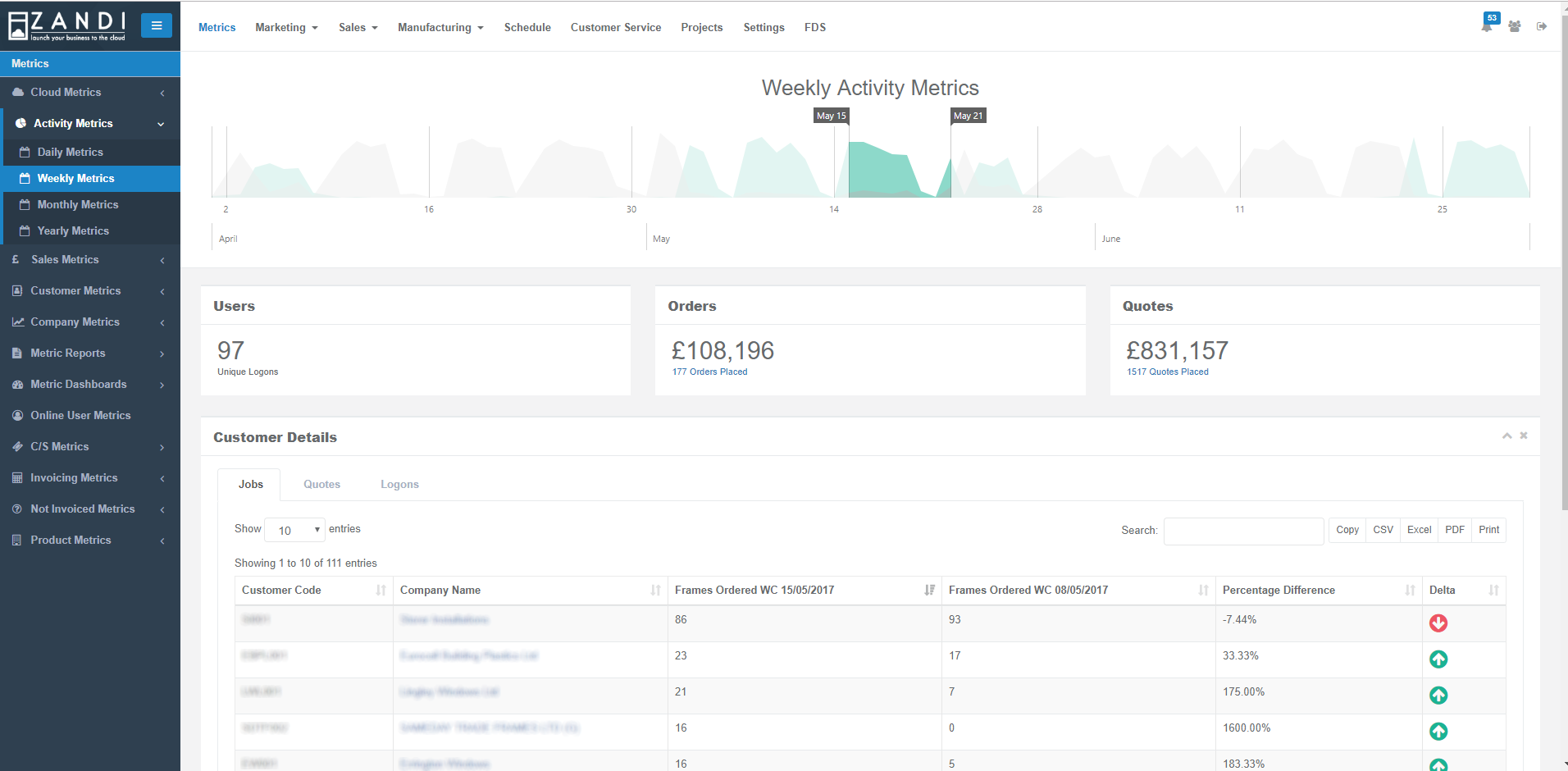Open the Customer Service menu item

pyautogui.click(x=616, y=27)
